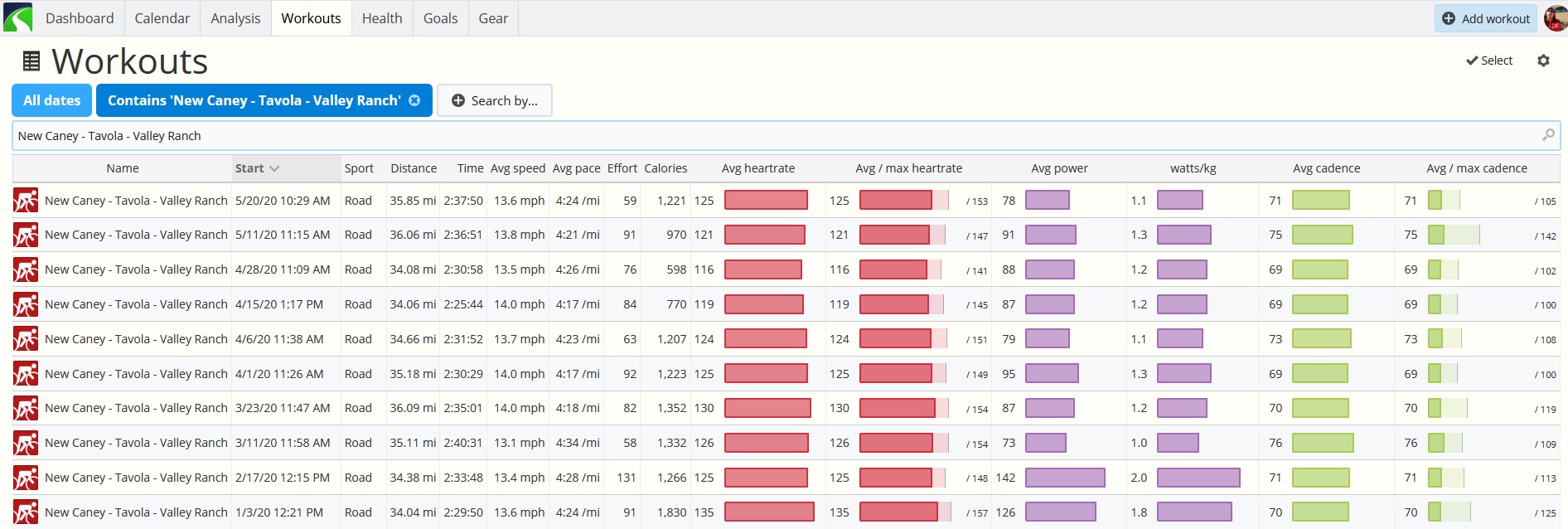
Task: Sort by Start column arrow
Action: point(274,168)
